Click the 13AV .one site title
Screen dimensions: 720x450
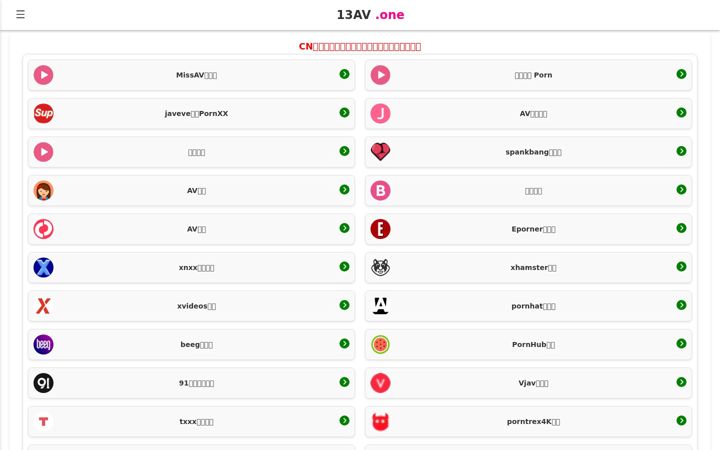pyautogui.click(x=370, y=15)
